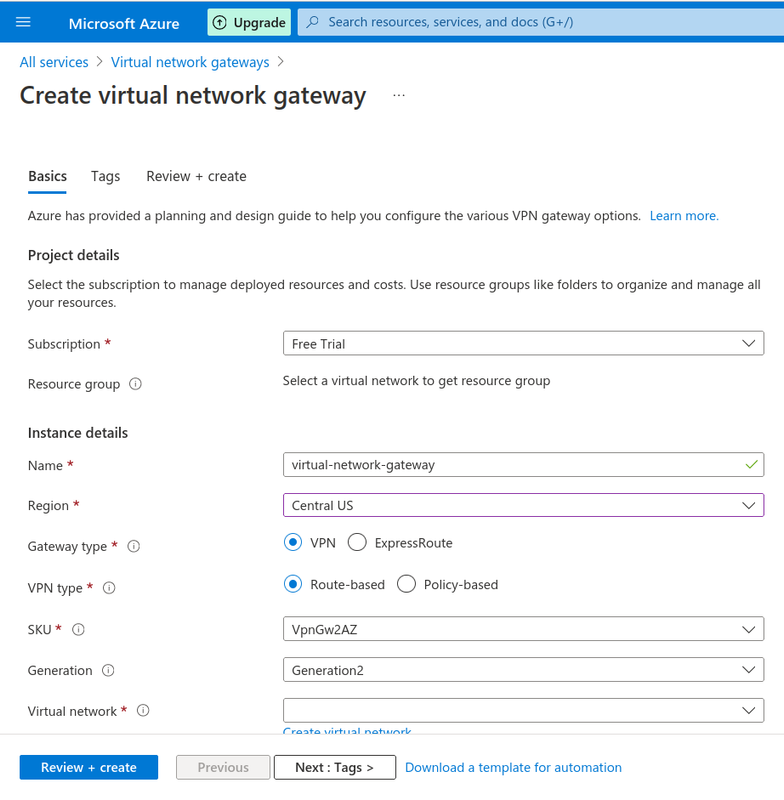Click Next : Tags button

(x=335, y=767)
